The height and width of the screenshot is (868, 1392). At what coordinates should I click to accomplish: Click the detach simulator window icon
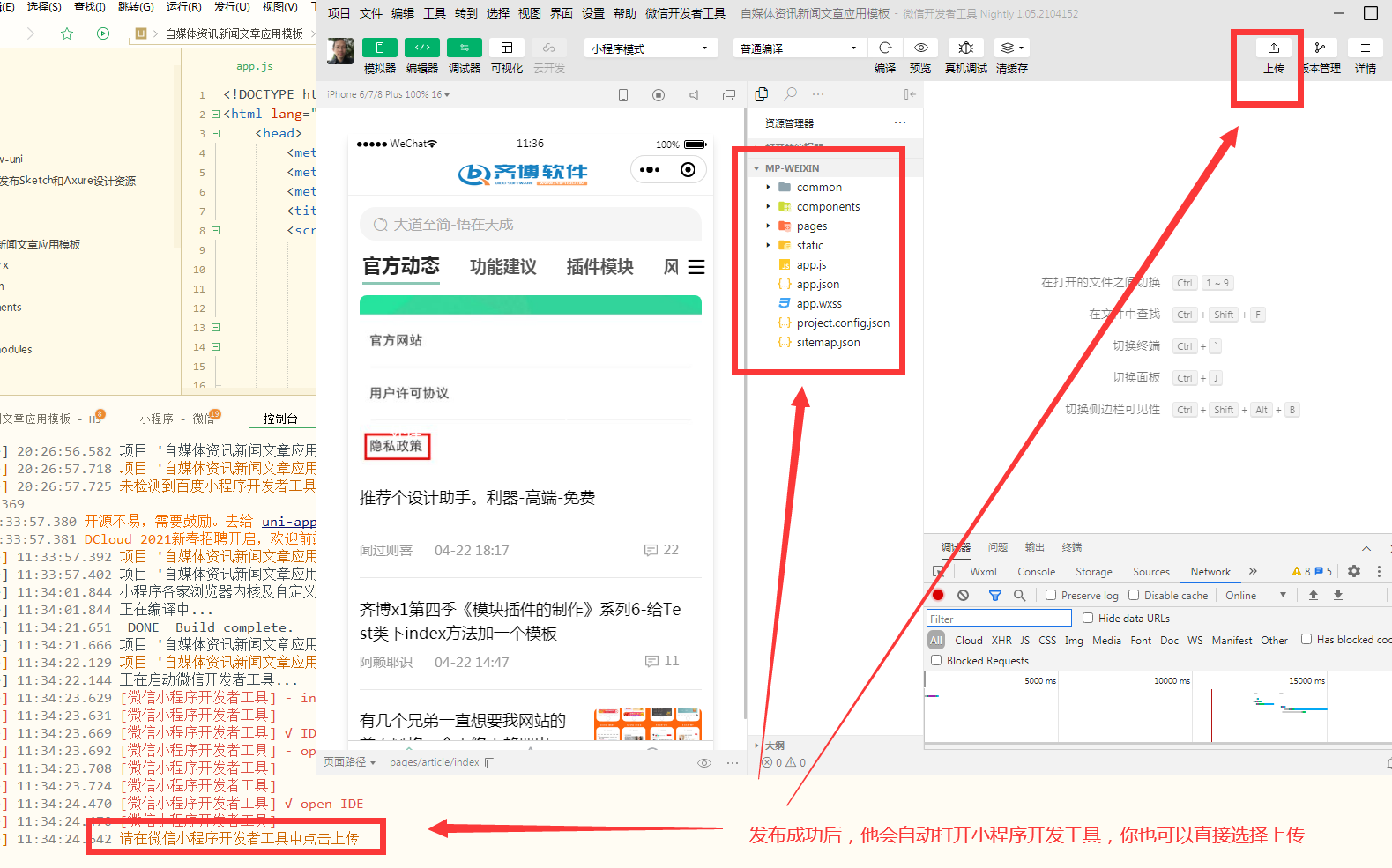[x=729, y=95]
